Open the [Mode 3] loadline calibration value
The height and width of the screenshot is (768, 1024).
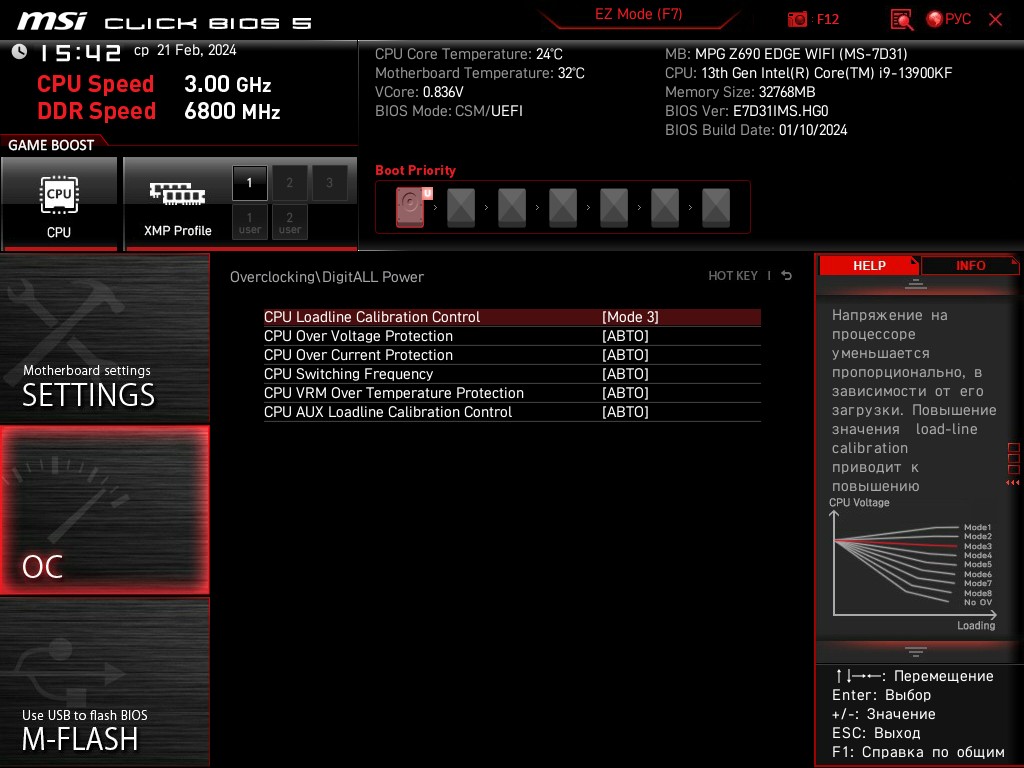(x=630, y=317)
